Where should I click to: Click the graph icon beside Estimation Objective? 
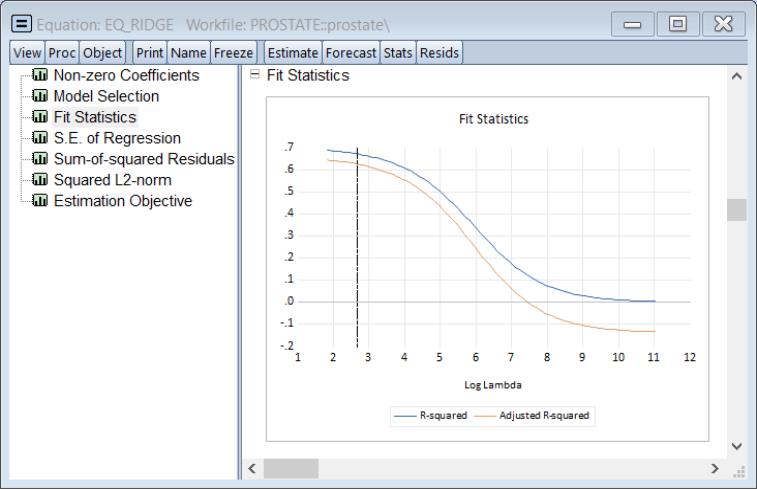41,202
